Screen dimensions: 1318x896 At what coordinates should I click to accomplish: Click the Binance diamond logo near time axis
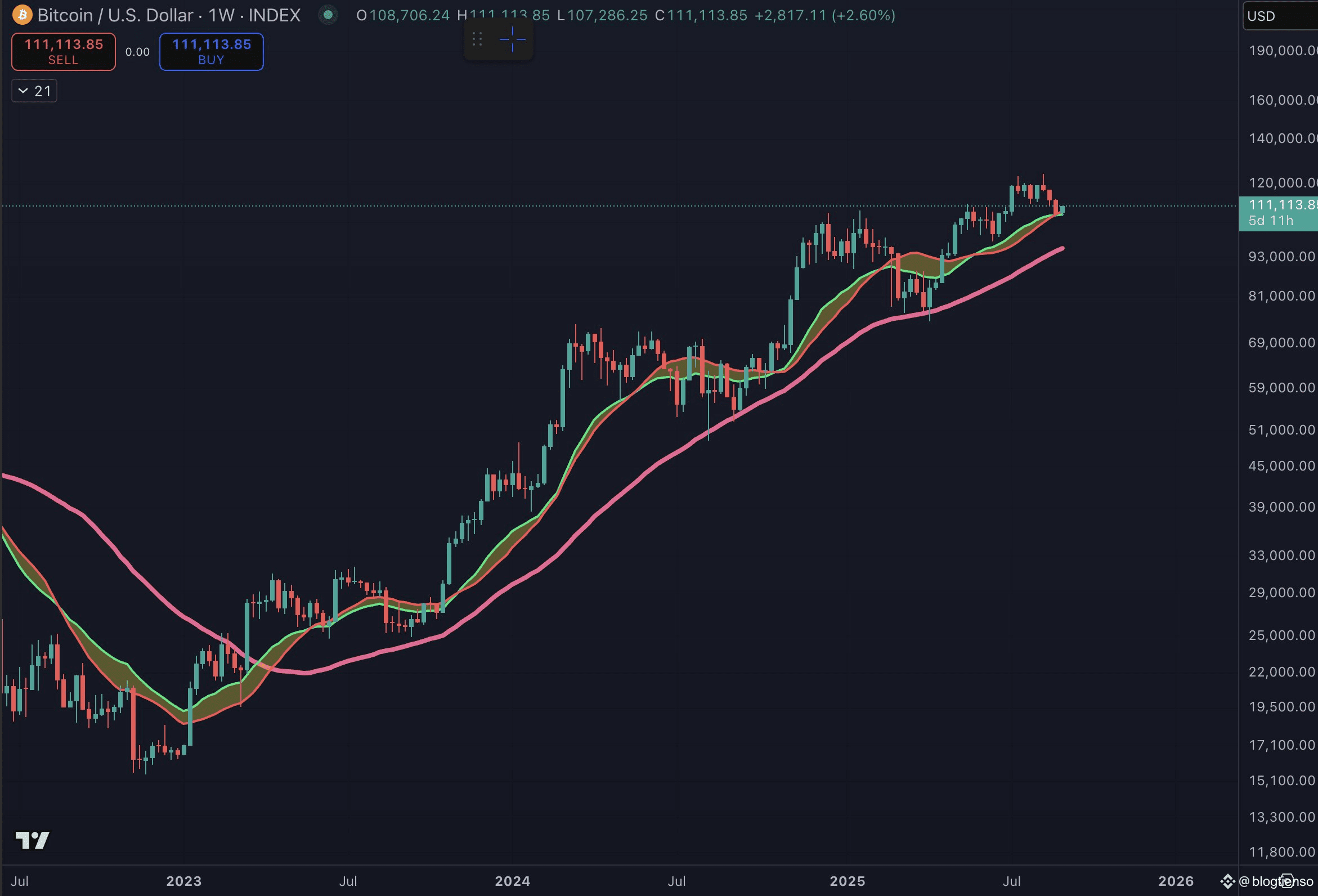coord(1228,881)
